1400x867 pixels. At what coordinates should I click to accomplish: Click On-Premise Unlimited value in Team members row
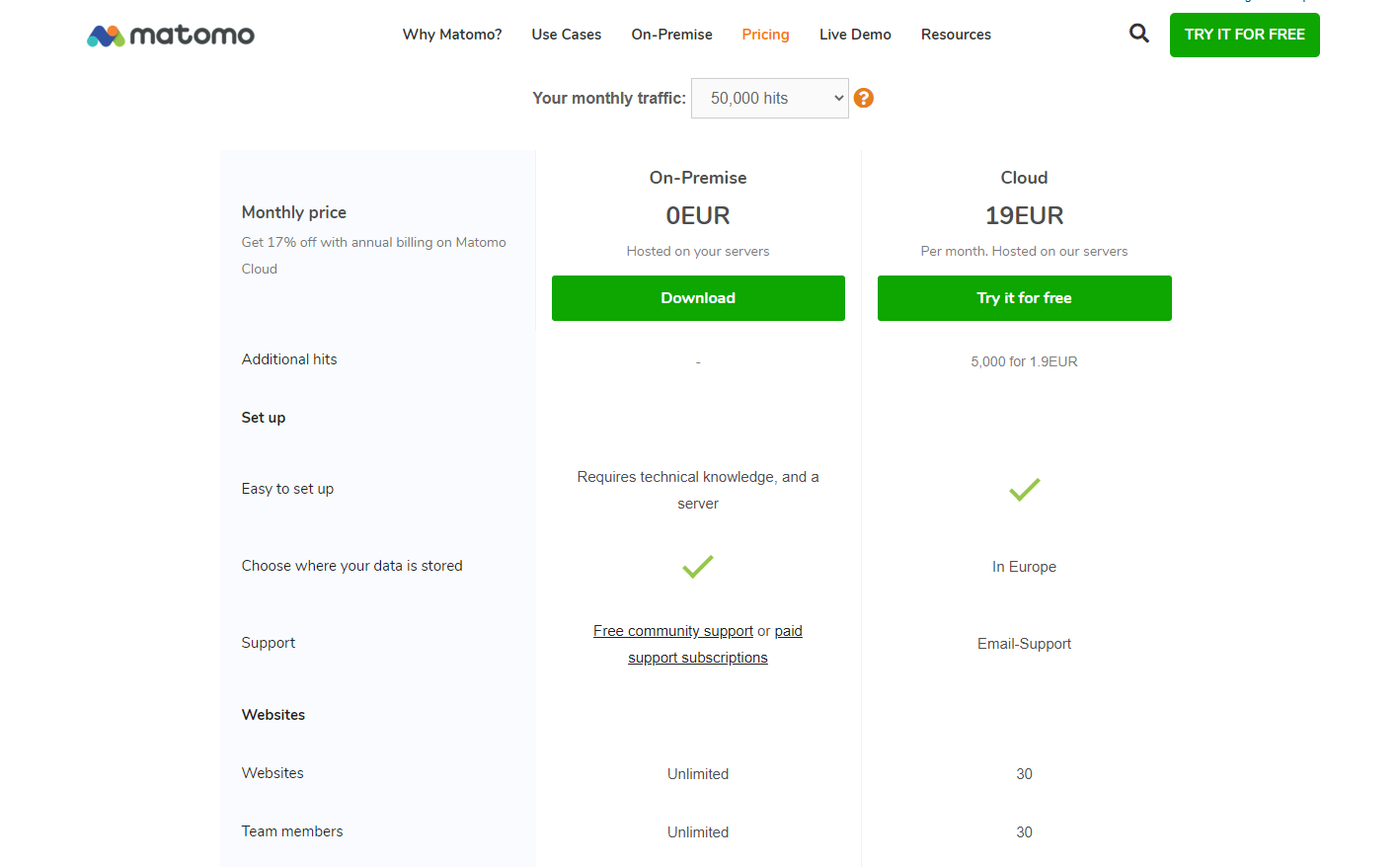[x=698, y=832]
